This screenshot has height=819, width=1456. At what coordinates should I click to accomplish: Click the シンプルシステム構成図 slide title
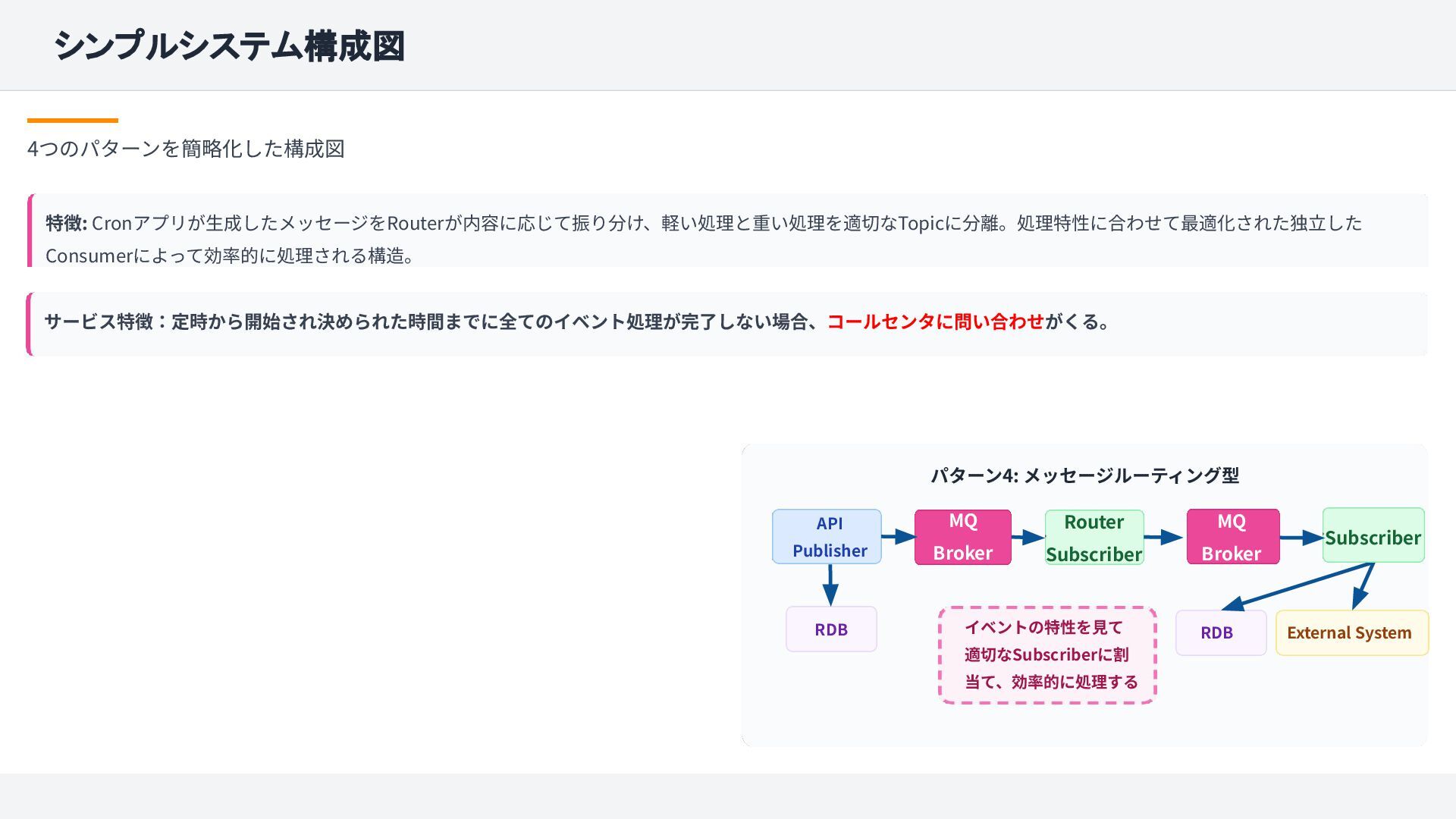coord(229,45)
